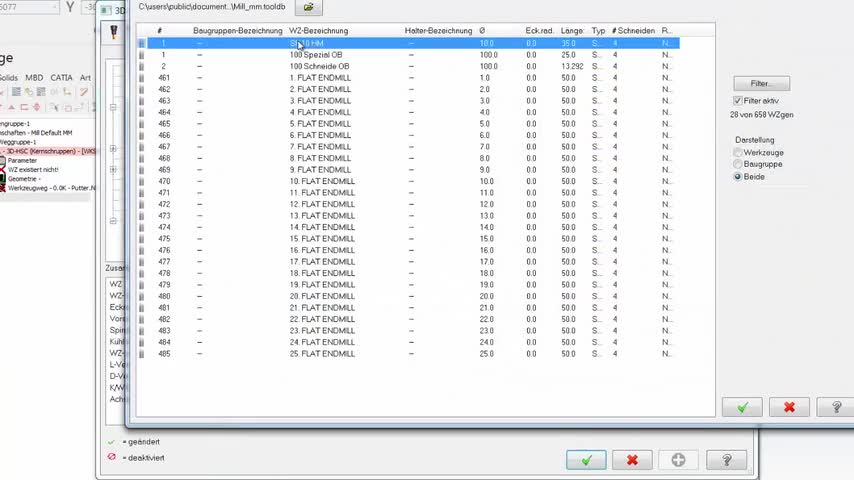
Task: Click red up-arrow icon in operations toolbar
Action: [x=11, y=107]
